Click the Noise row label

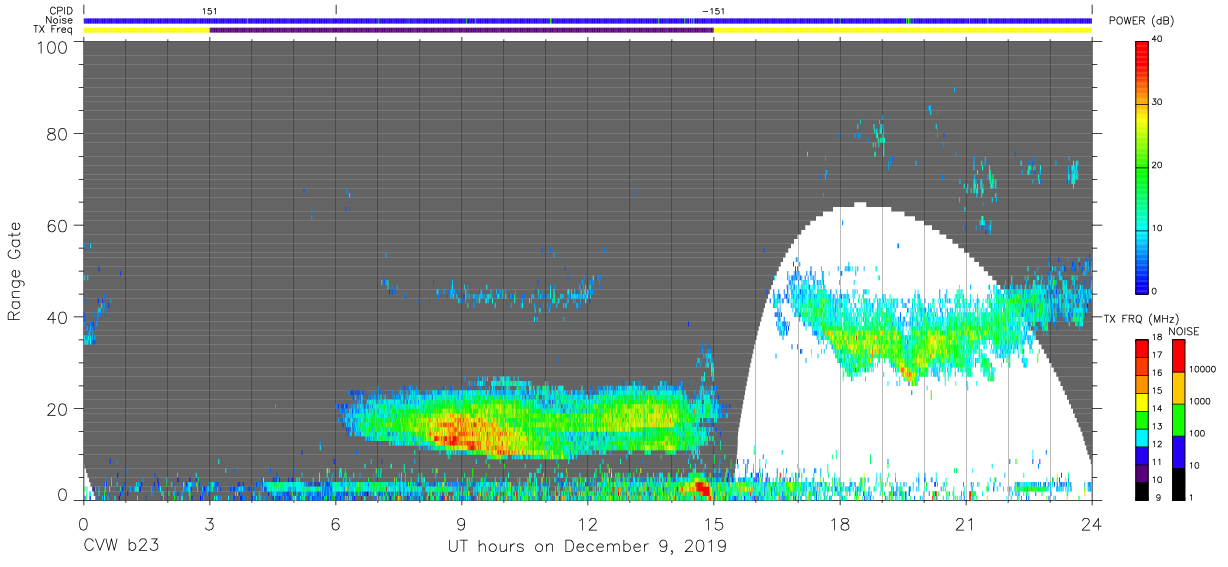60,20
